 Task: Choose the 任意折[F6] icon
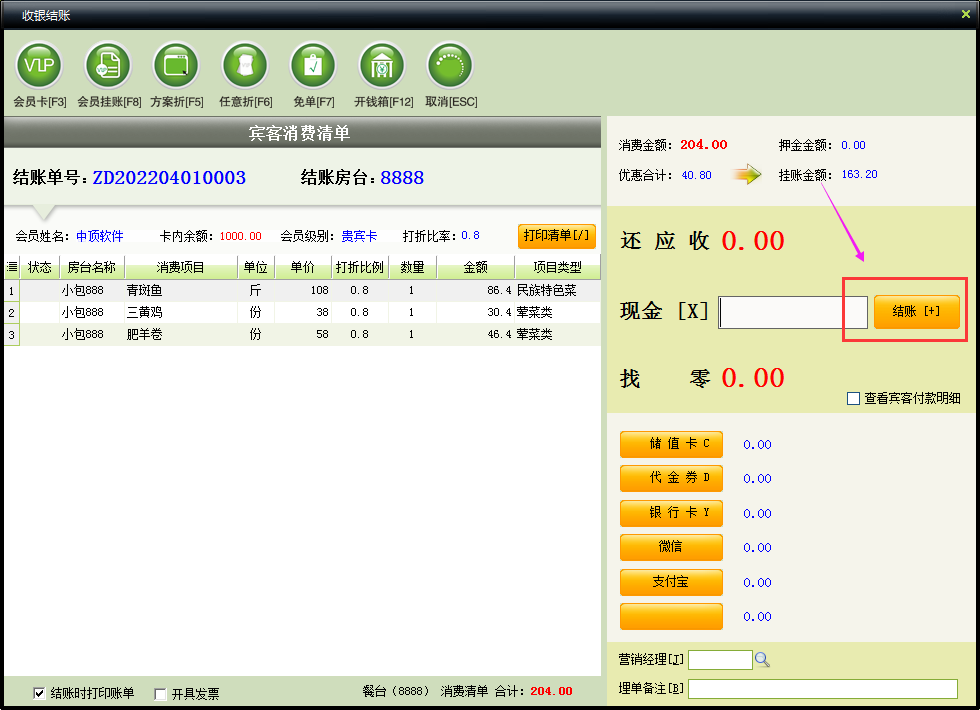pos(245,66)
